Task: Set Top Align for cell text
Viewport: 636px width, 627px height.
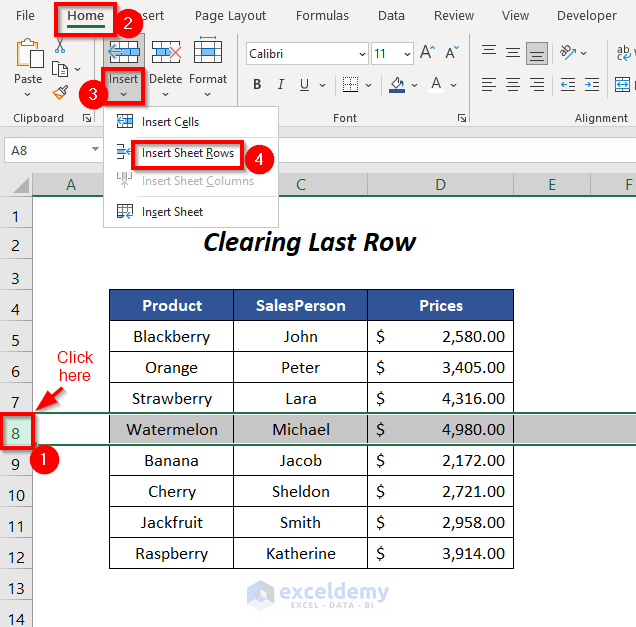Action: click(x=489, y=52)
